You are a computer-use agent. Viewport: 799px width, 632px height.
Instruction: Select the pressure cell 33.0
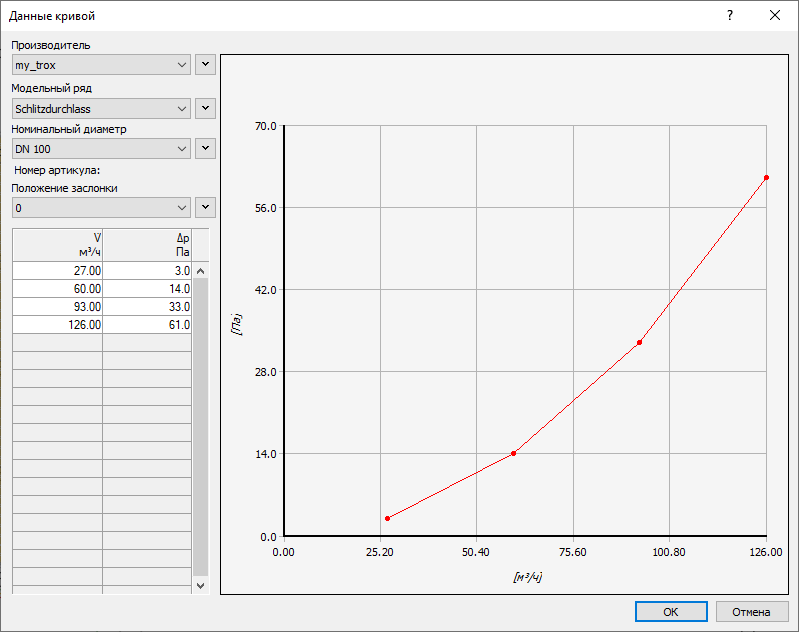(x=147, y=307)
